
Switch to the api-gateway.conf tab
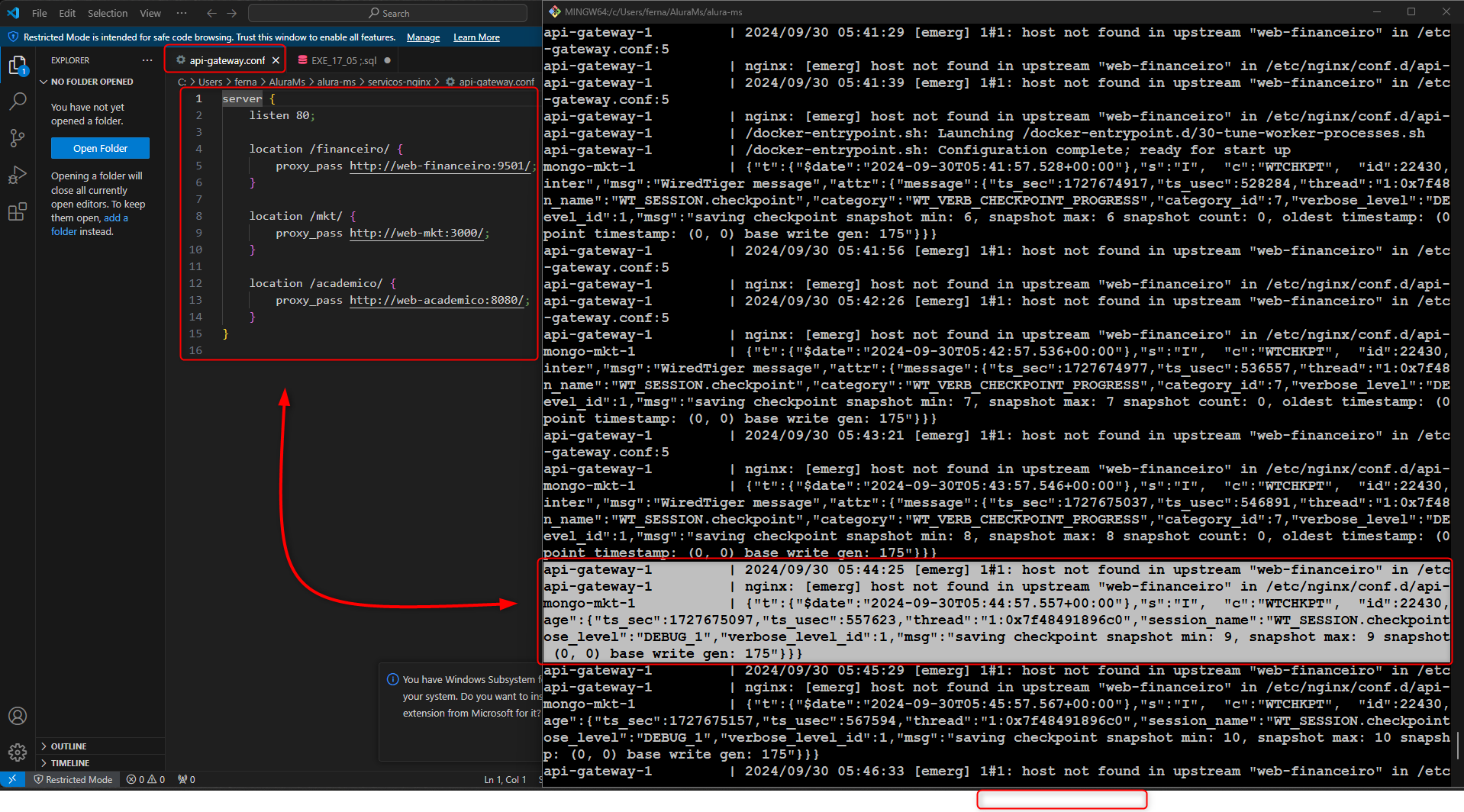[226, 60]
